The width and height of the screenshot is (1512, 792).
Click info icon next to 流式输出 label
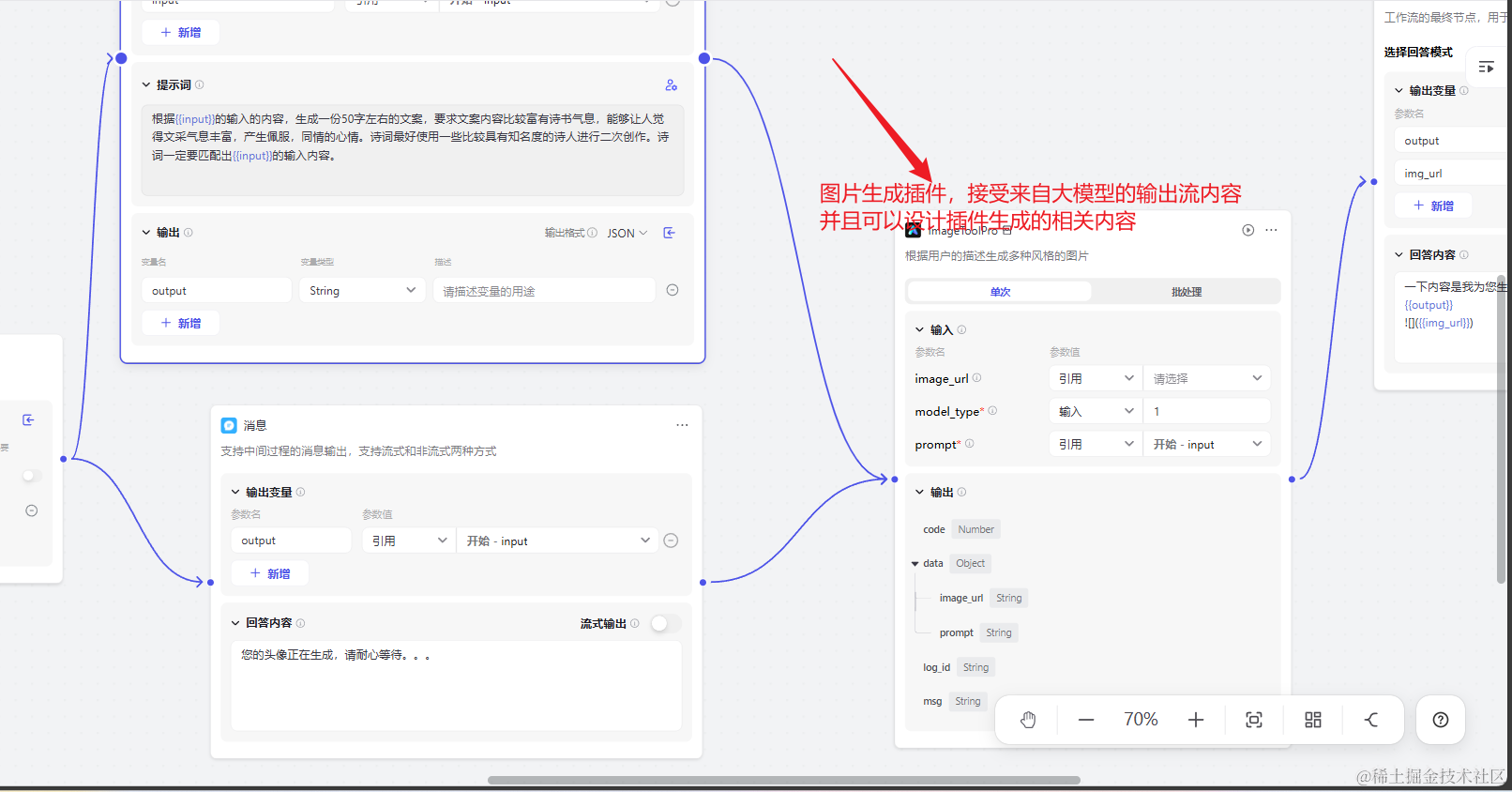pyautogui.click(x=635, y=623)
